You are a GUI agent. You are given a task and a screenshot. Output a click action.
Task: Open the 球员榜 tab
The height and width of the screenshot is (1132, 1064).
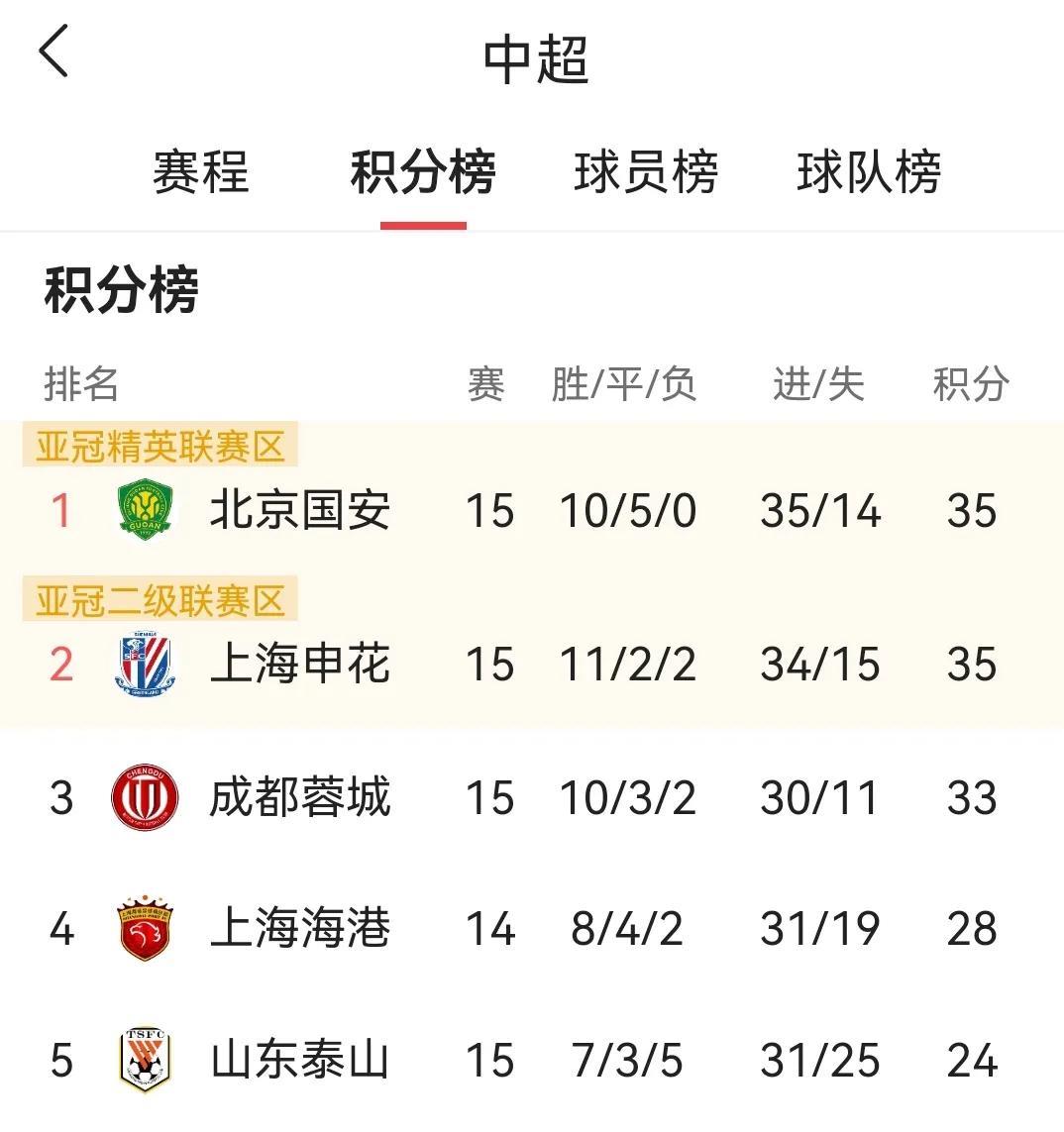coord(646,172)
